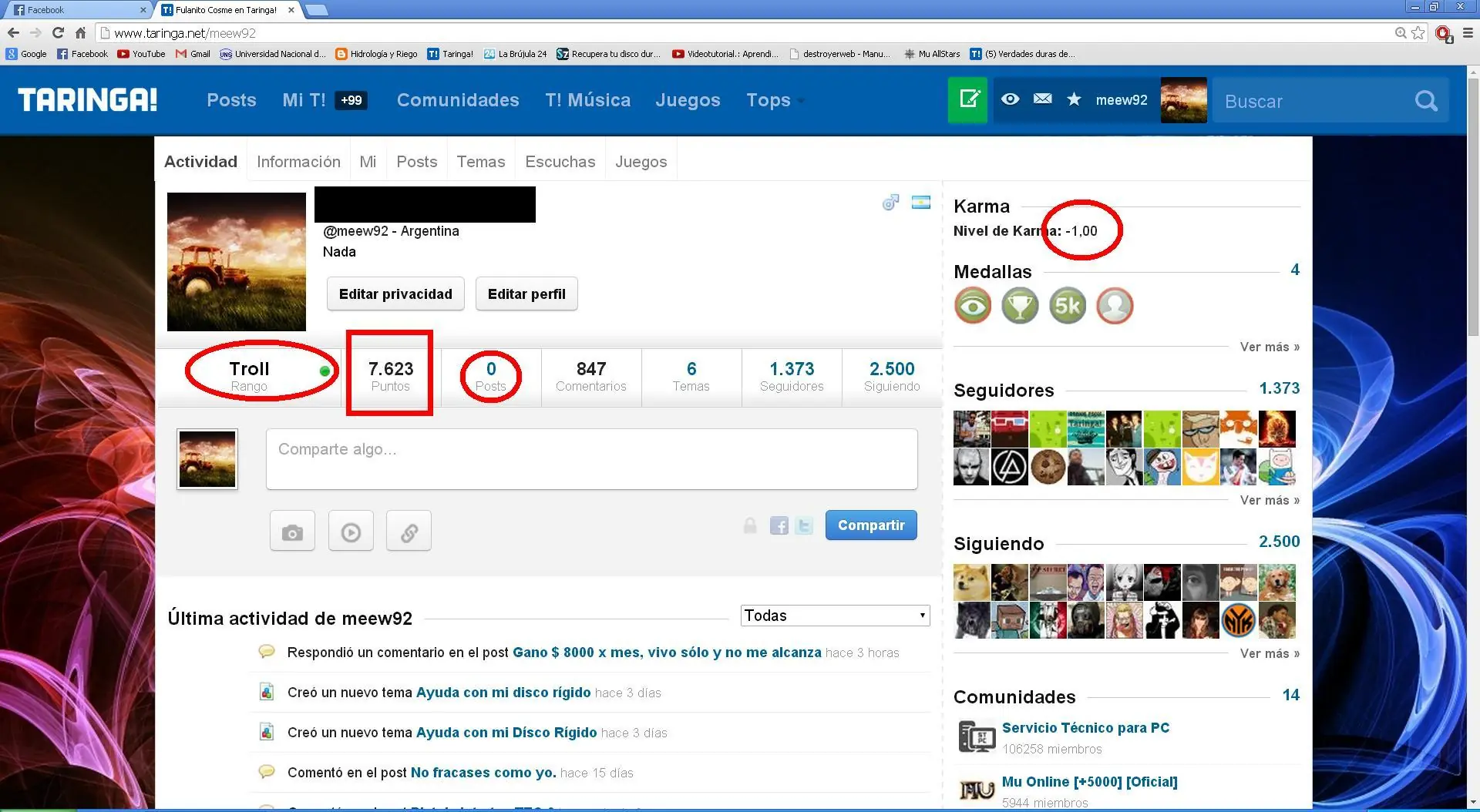This screenshot has width=1480, height=812.
Task: Click in the Comparte algo text box
Action: [x=591, y=459]
